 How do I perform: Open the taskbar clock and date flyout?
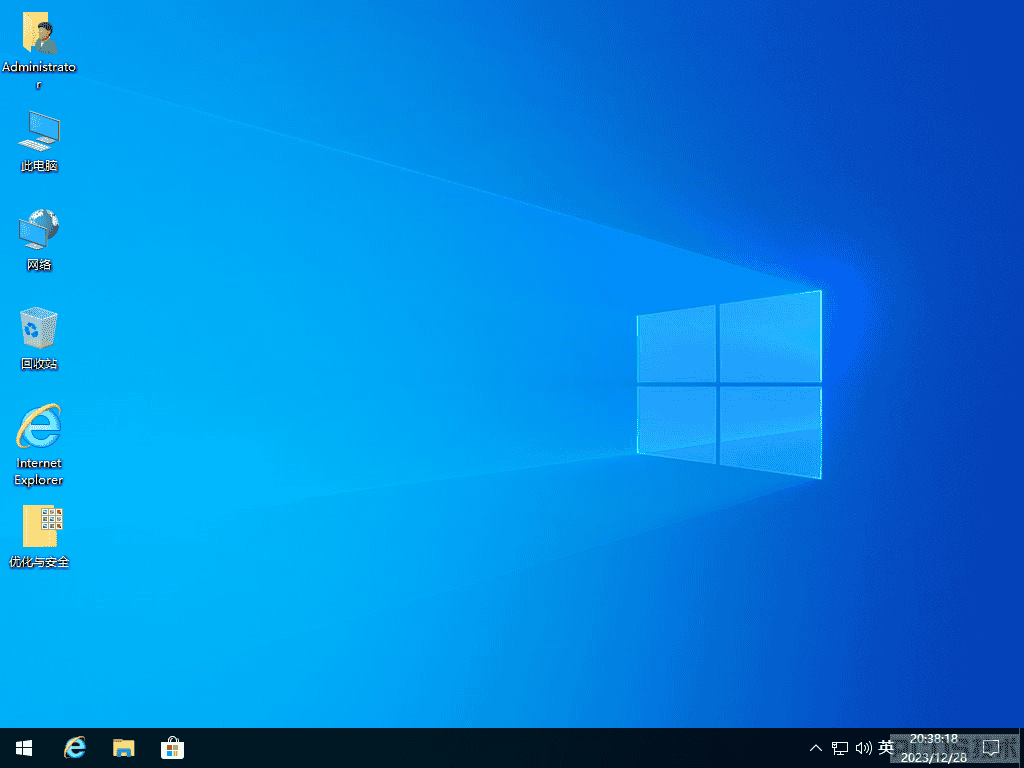934,748
